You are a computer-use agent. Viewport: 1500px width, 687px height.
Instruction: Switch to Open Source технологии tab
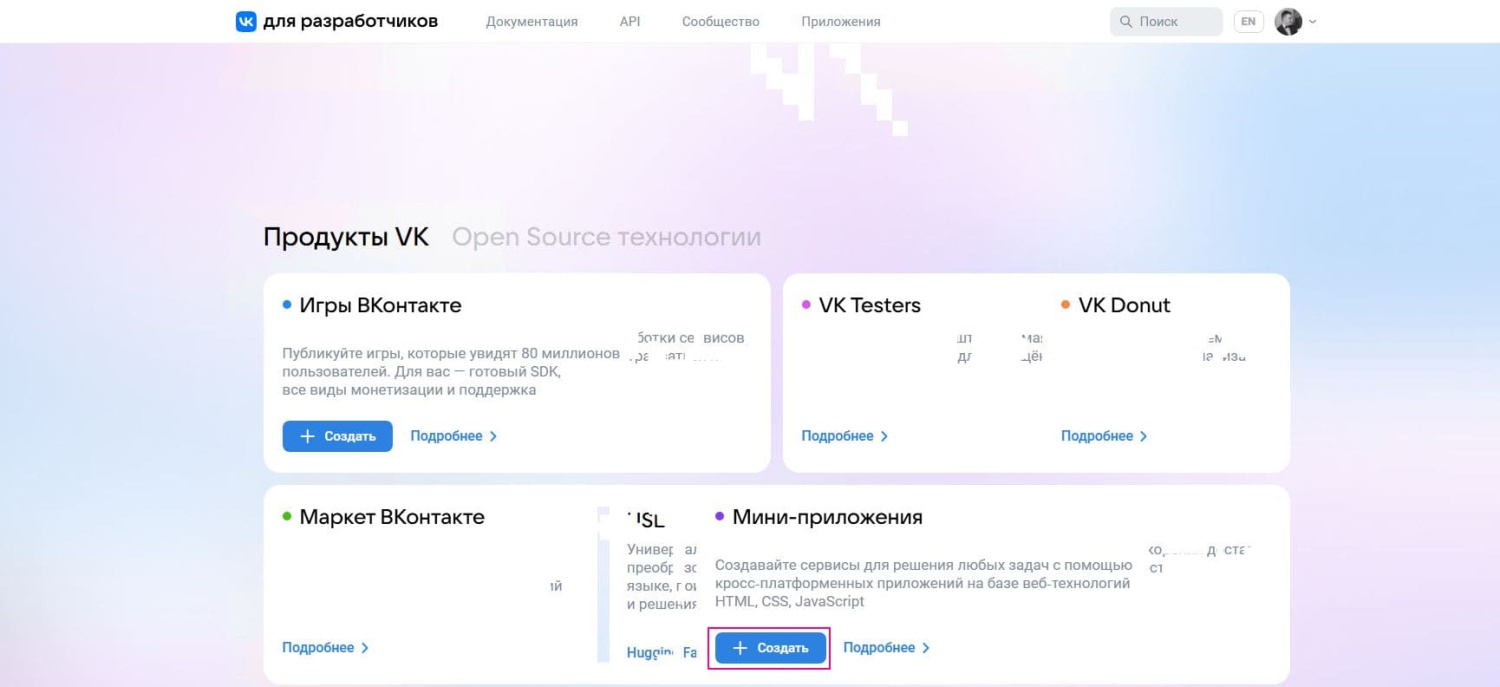[x=606, y=237]
